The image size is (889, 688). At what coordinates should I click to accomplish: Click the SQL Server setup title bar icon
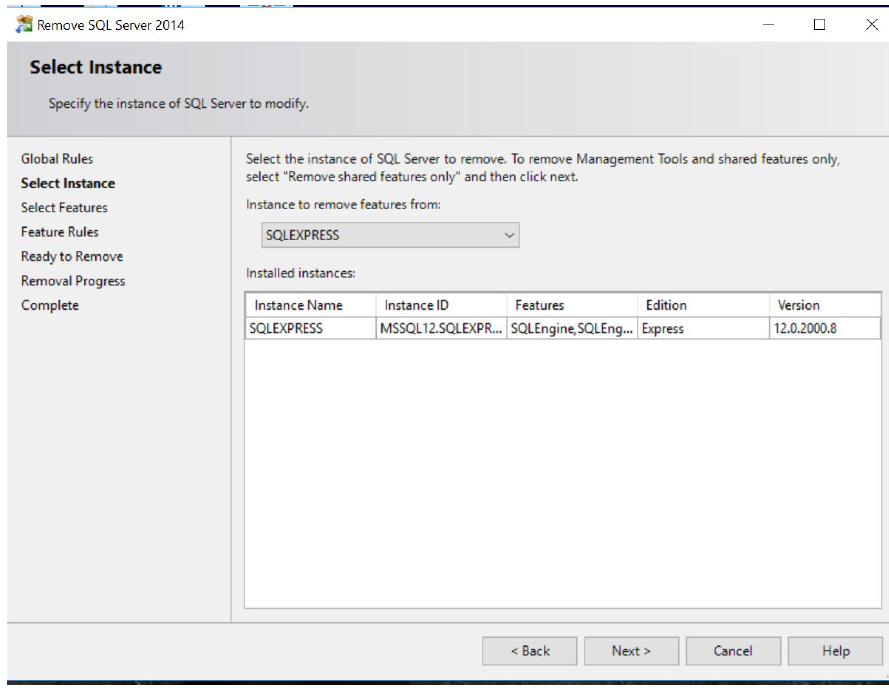(x=24, y=24)
